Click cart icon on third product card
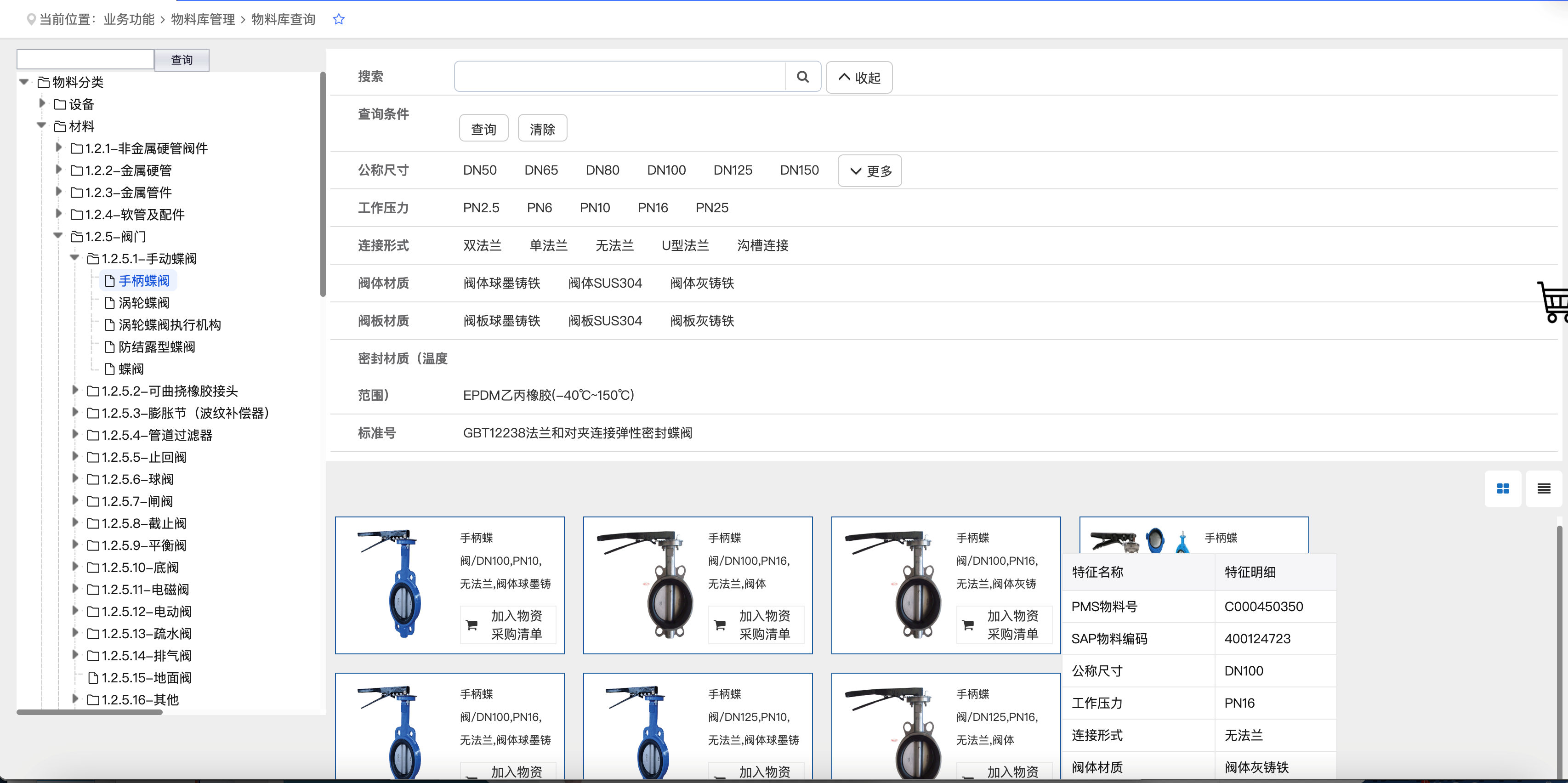This screenshot has height=783, width=1568. 968,624
